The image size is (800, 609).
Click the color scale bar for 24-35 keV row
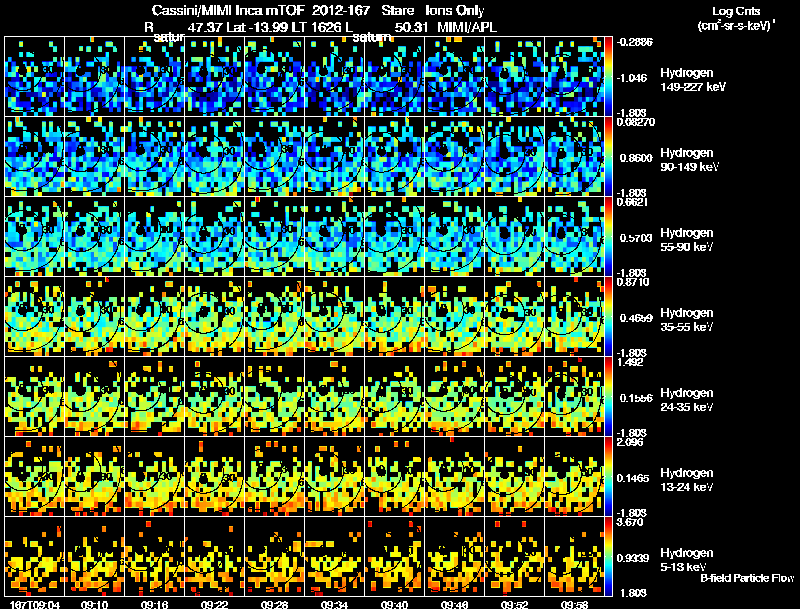(x=608, y=396)
